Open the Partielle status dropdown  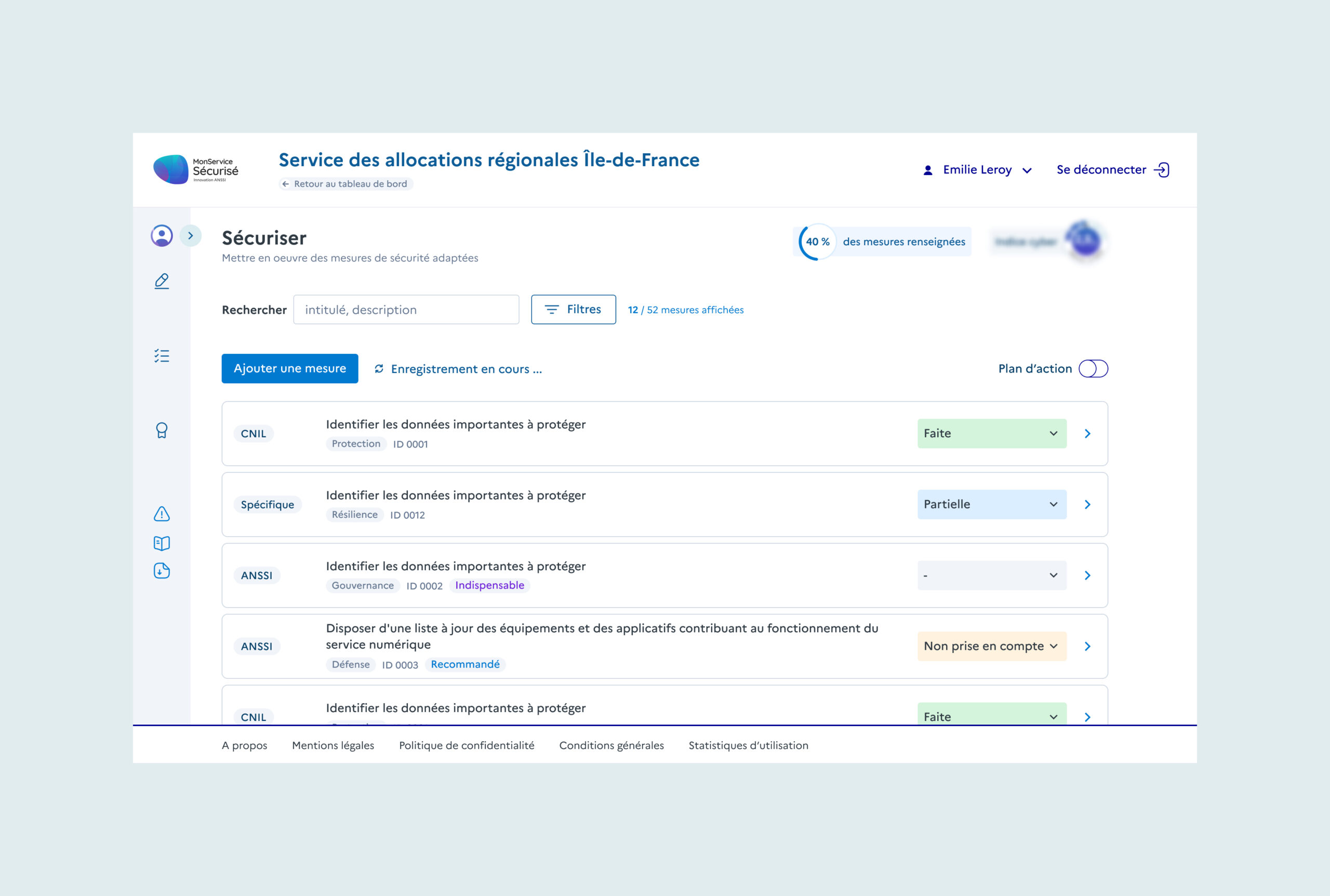[x=991, y=504]
